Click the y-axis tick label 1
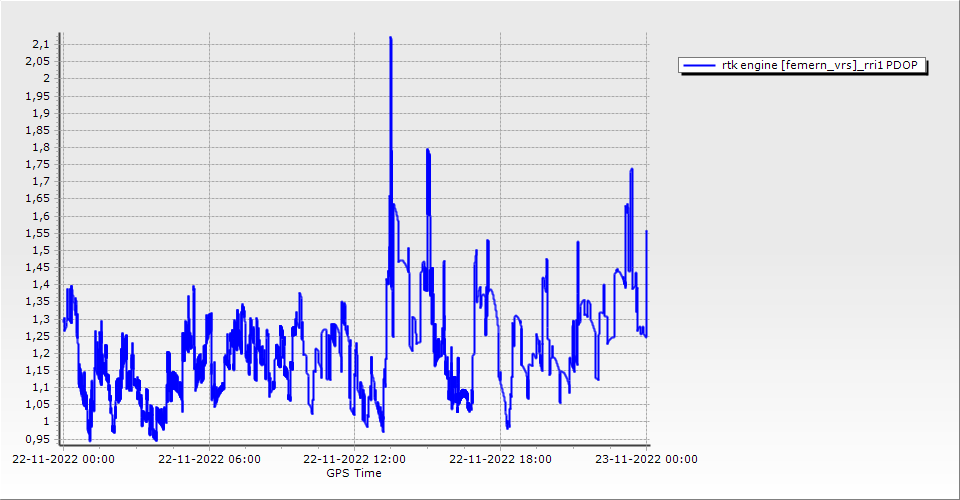 tap(46, 421)
